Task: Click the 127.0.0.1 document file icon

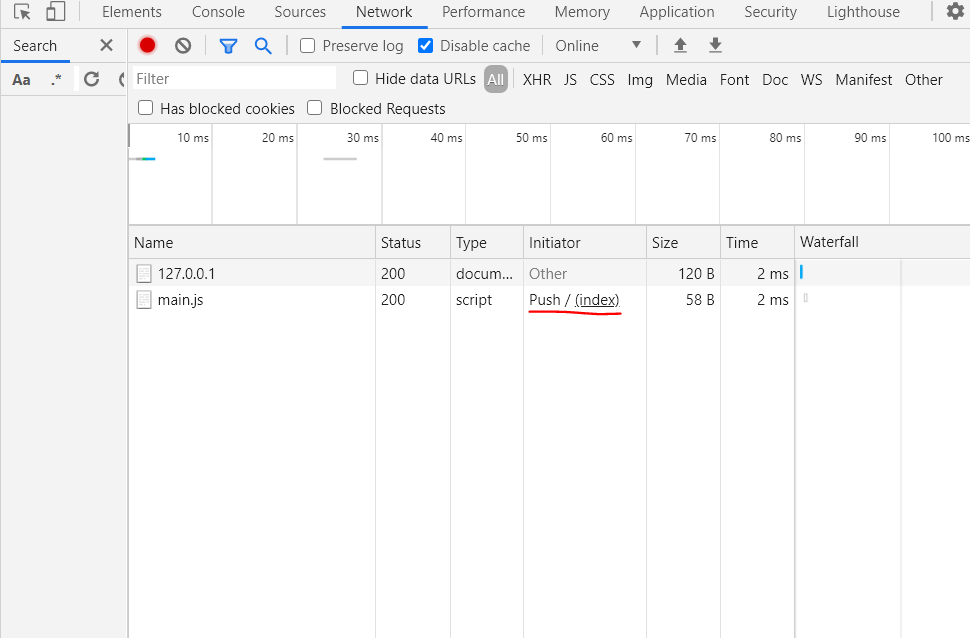Action: 144,274
